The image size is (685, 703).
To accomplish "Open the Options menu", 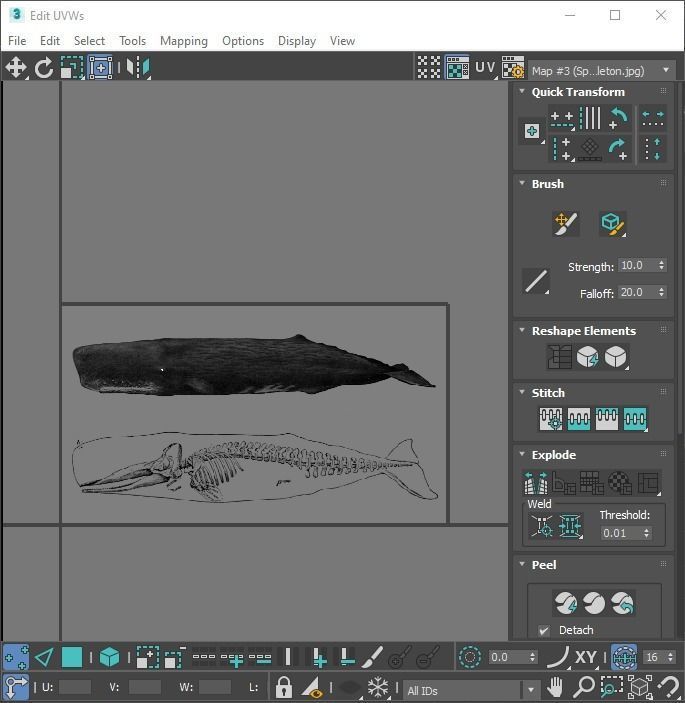I will pyautogui.click(x=243, y=41).
